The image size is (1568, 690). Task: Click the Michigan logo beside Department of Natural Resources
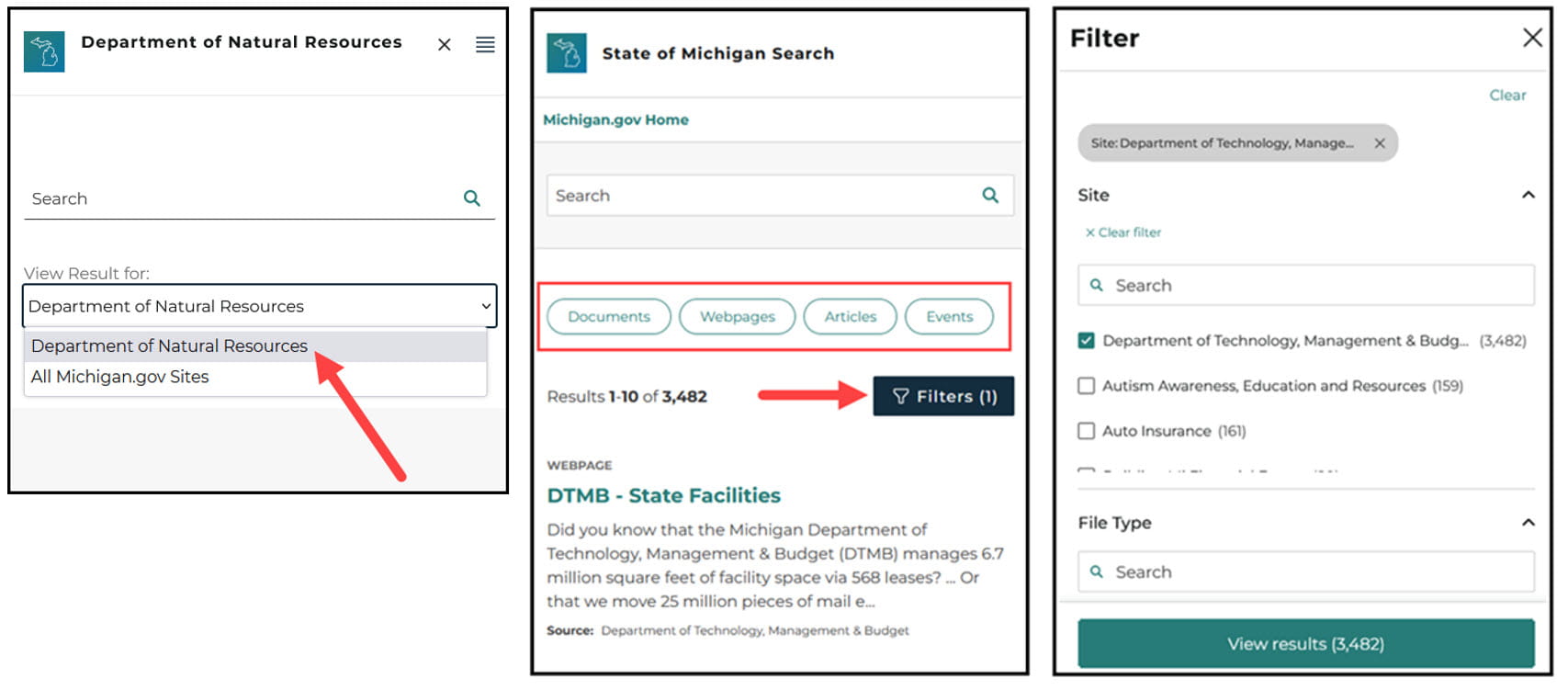coord(44,51)
